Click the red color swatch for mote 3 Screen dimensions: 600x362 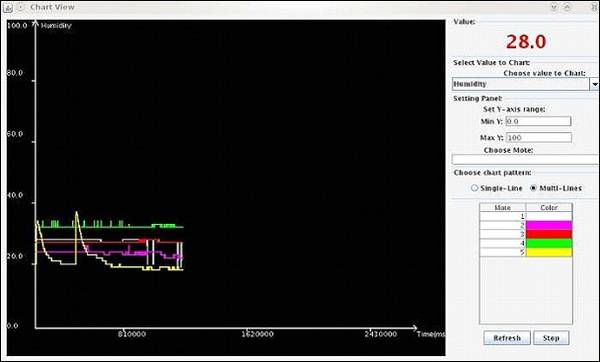pyautogui.click(x=549, y=234)
